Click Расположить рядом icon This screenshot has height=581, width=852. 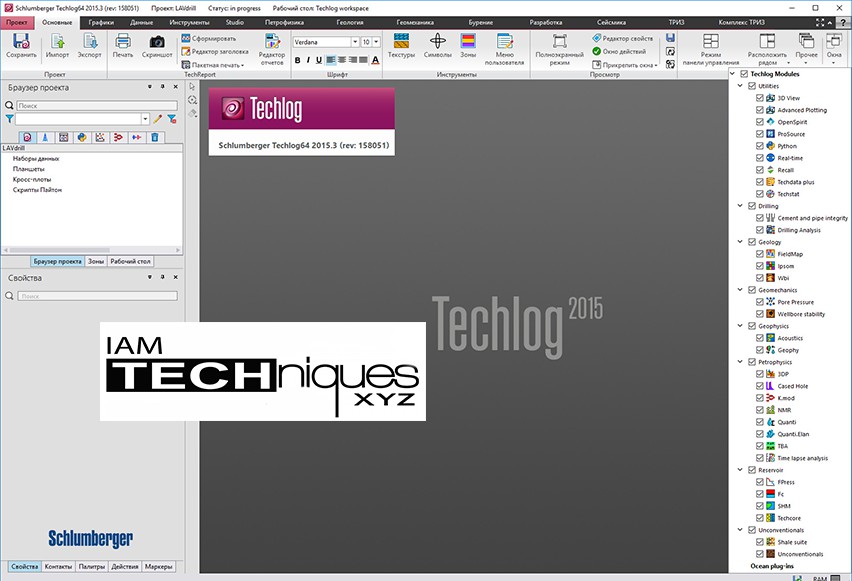[767, 41]
